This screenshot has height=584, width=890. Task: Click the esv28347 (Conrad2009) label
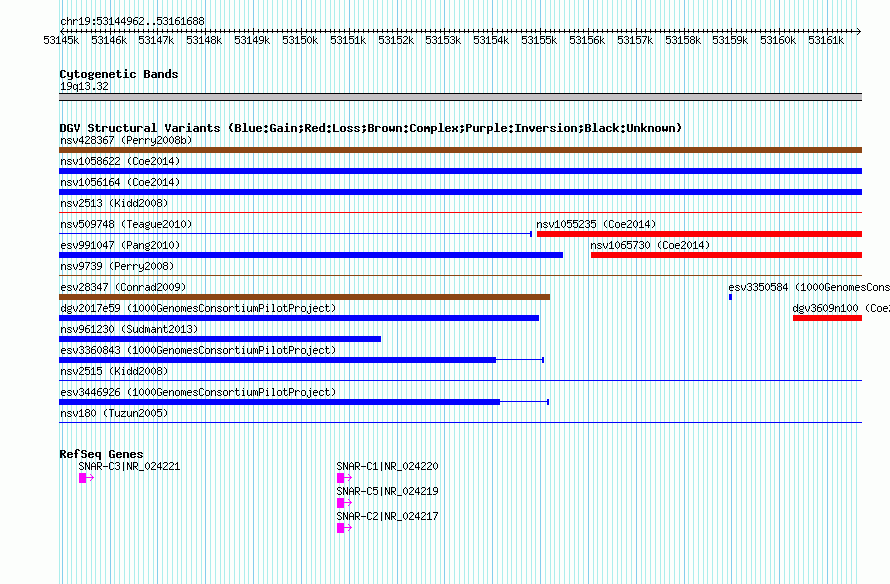pyautogui.click(x=123, y=287)
